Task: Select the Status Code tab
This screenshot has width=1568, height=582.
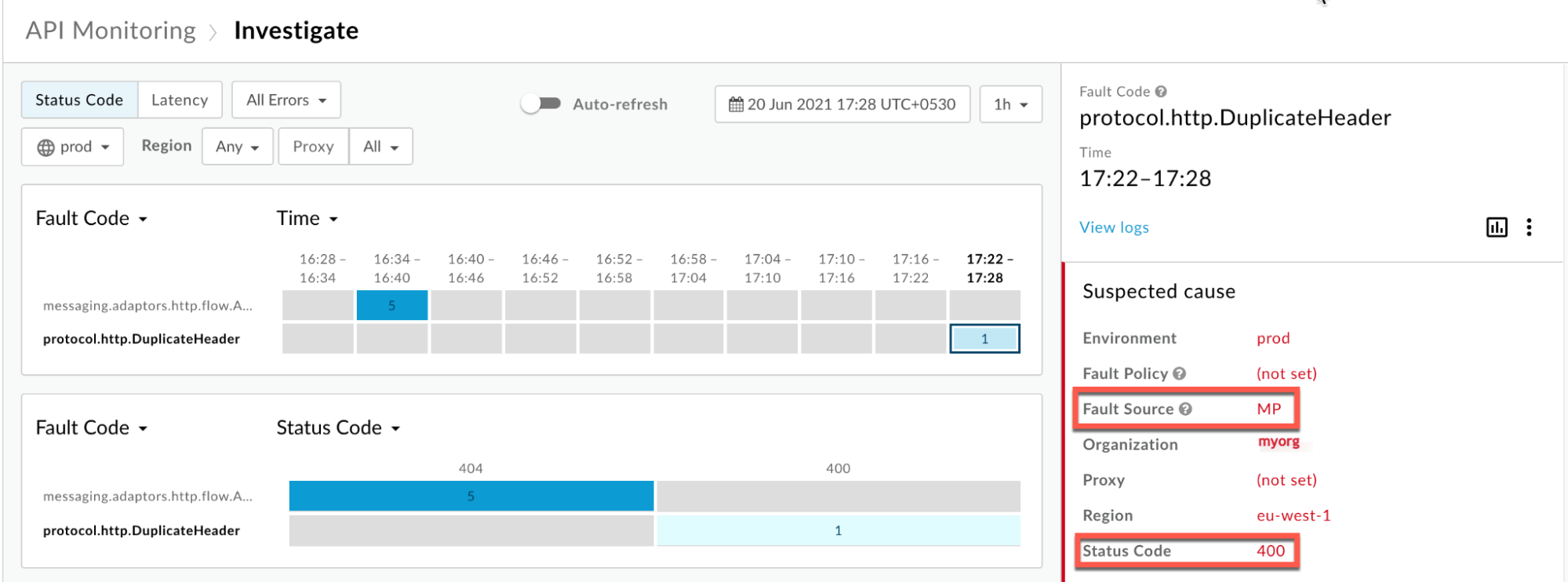Action: pyautogui.click(x=79, y=100)
